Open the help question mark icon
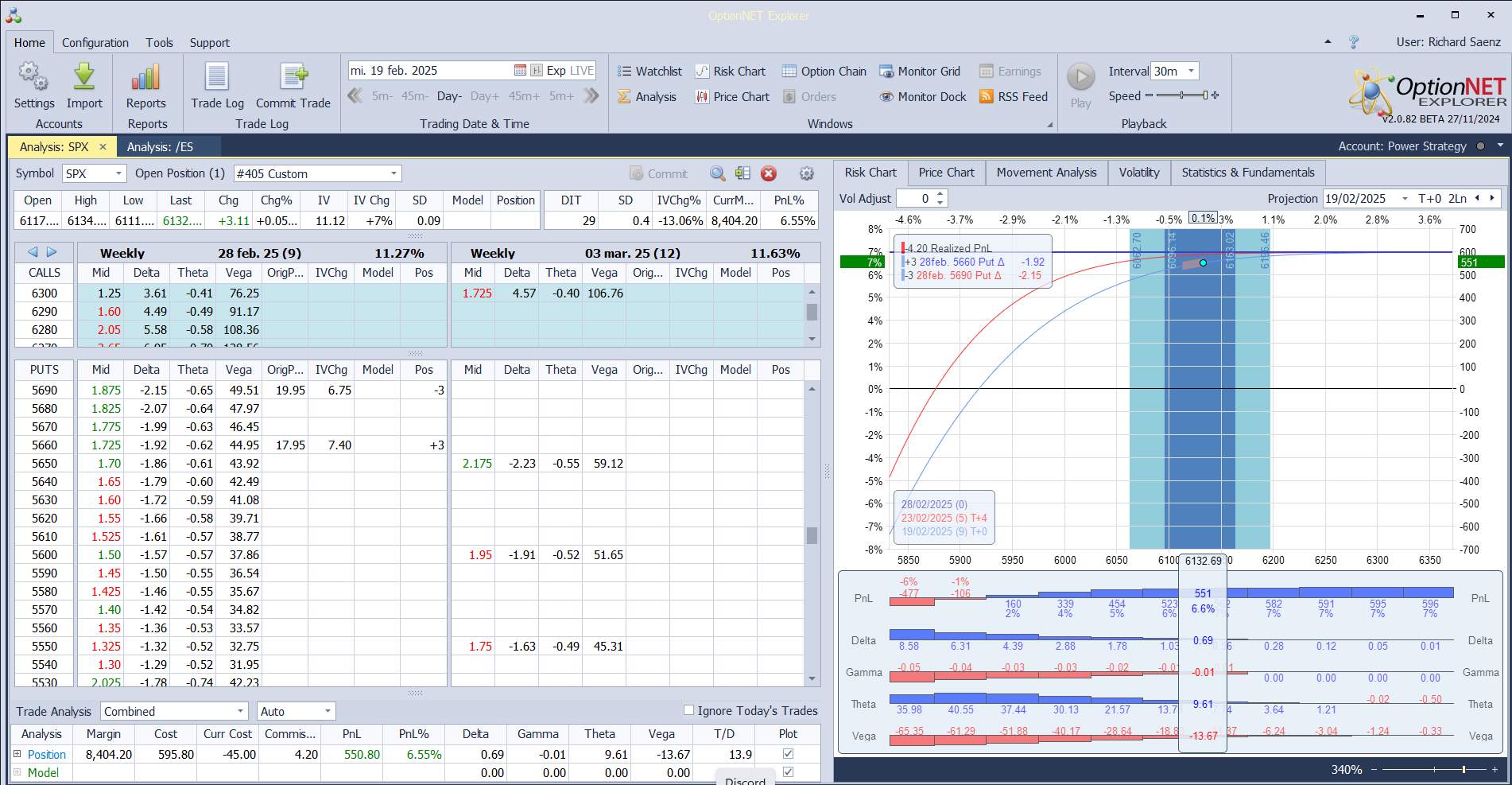The height and width of the screenshot is (785, 1512). pos(1354,42)
